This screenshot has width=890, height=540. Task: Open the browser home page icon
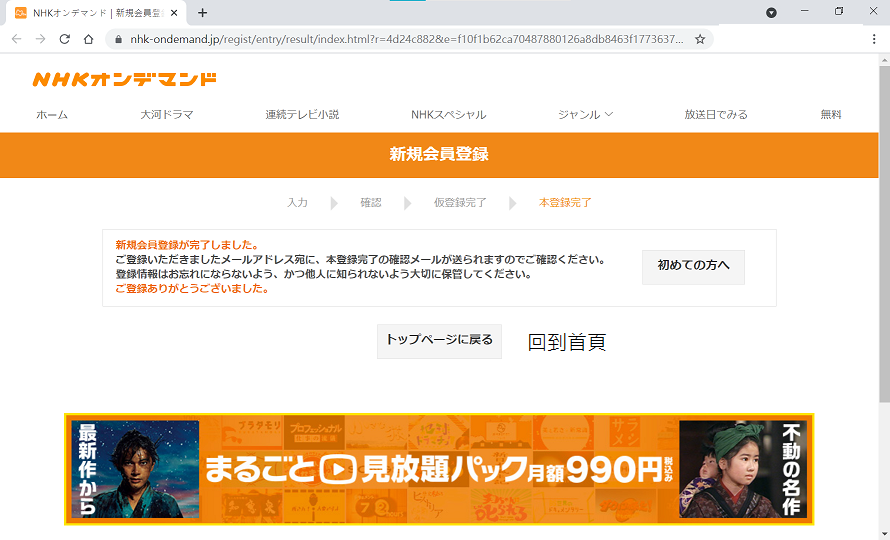89,39
